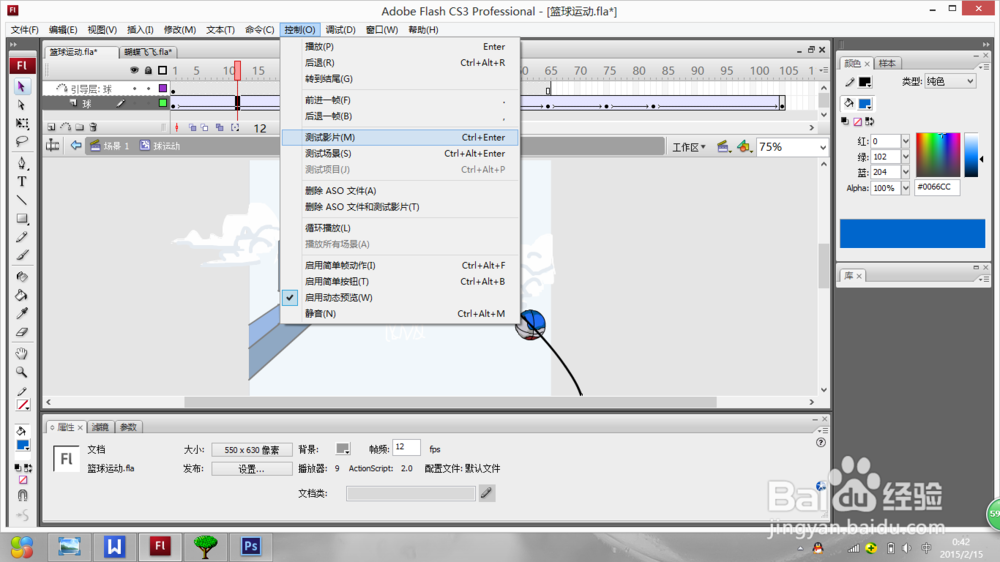Select the Ink Bottle tool
Screen dimensions: 1000x562
tap(22, 277)
